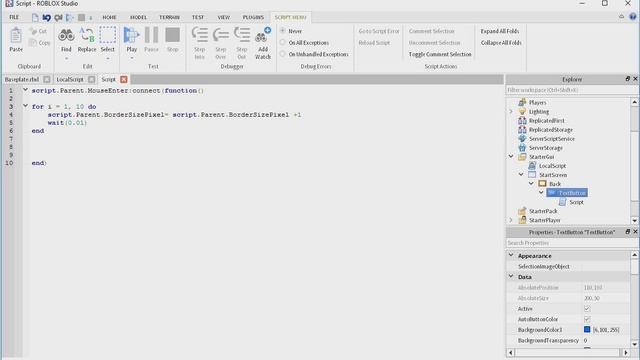The image size is (640, 360).
Task: Fold the for loop at line 3
Action: [25, 106]
